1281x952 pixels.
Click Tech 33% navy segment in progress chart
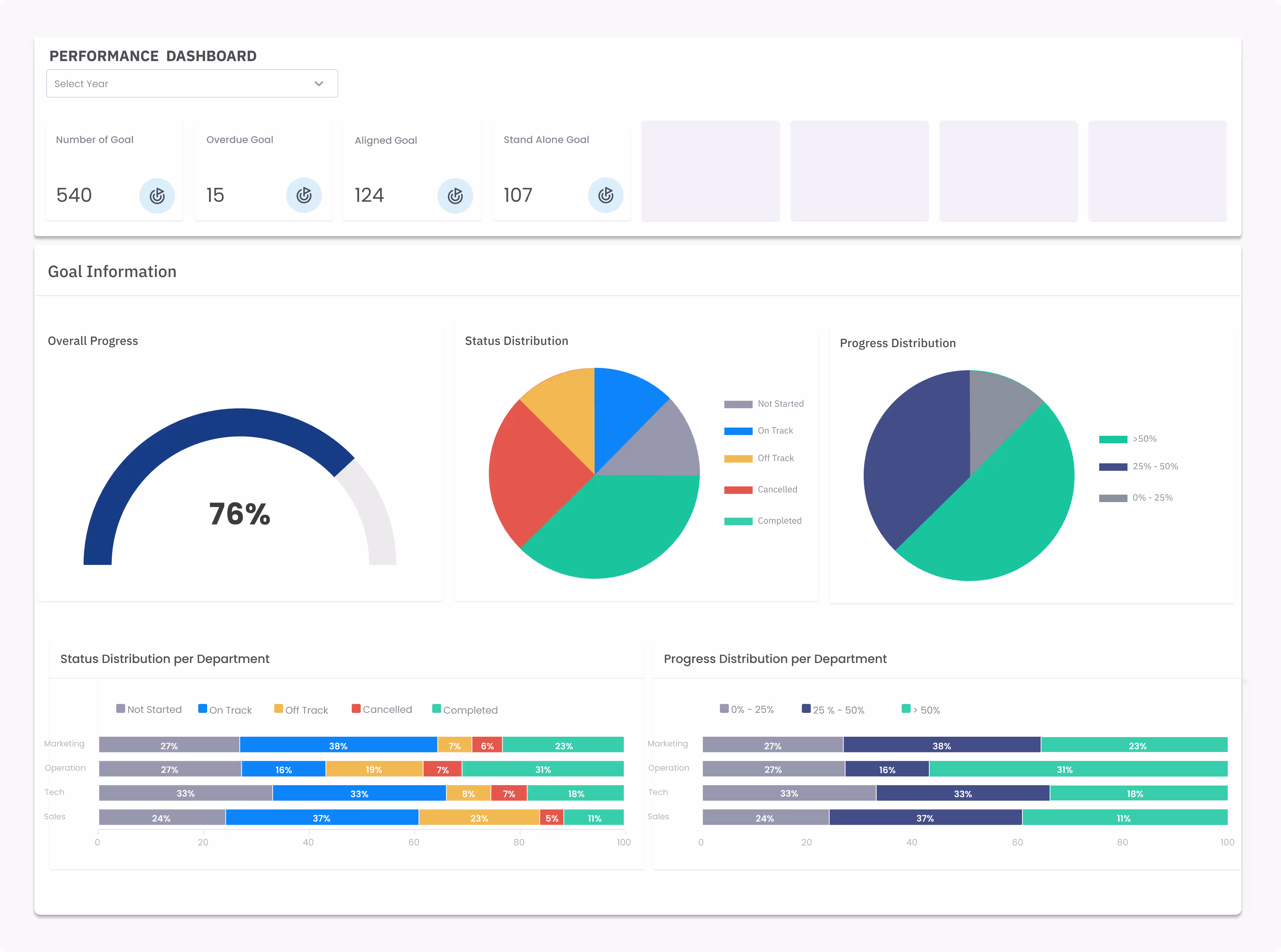963,793
